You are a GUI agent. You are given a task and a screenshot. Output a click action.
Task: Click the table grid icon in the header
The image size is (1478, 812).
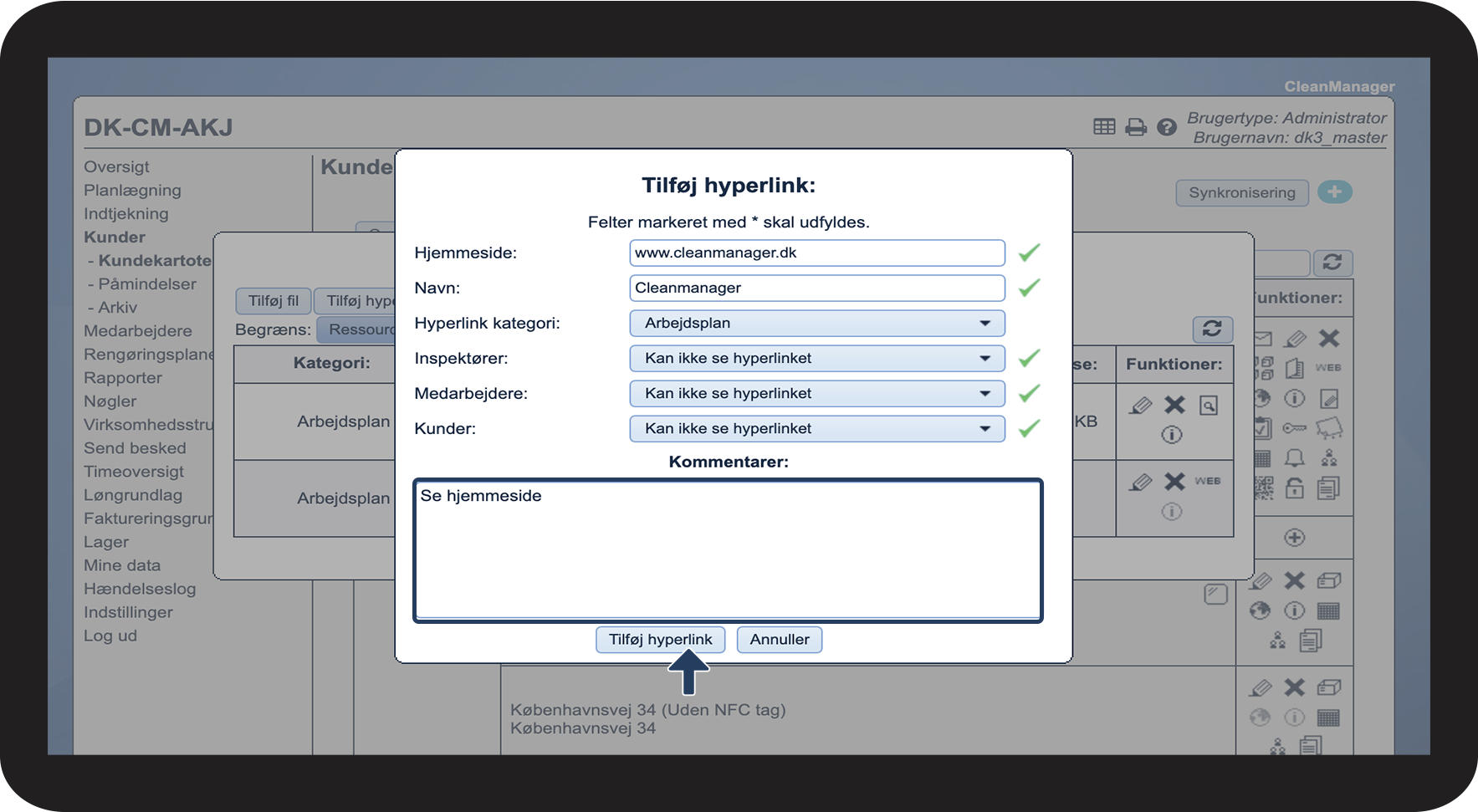tap(1104, 126)
